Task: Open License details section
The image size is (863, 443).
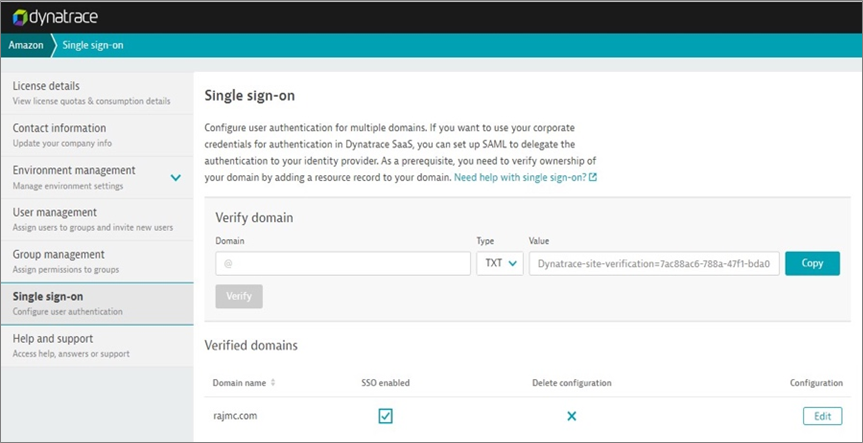Action: point(97,93)
